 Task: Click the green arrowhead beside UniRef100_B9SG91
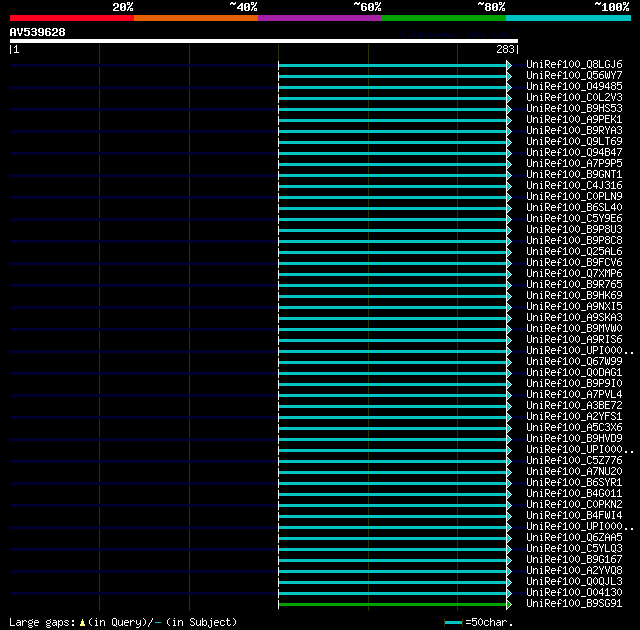(509, 604)
